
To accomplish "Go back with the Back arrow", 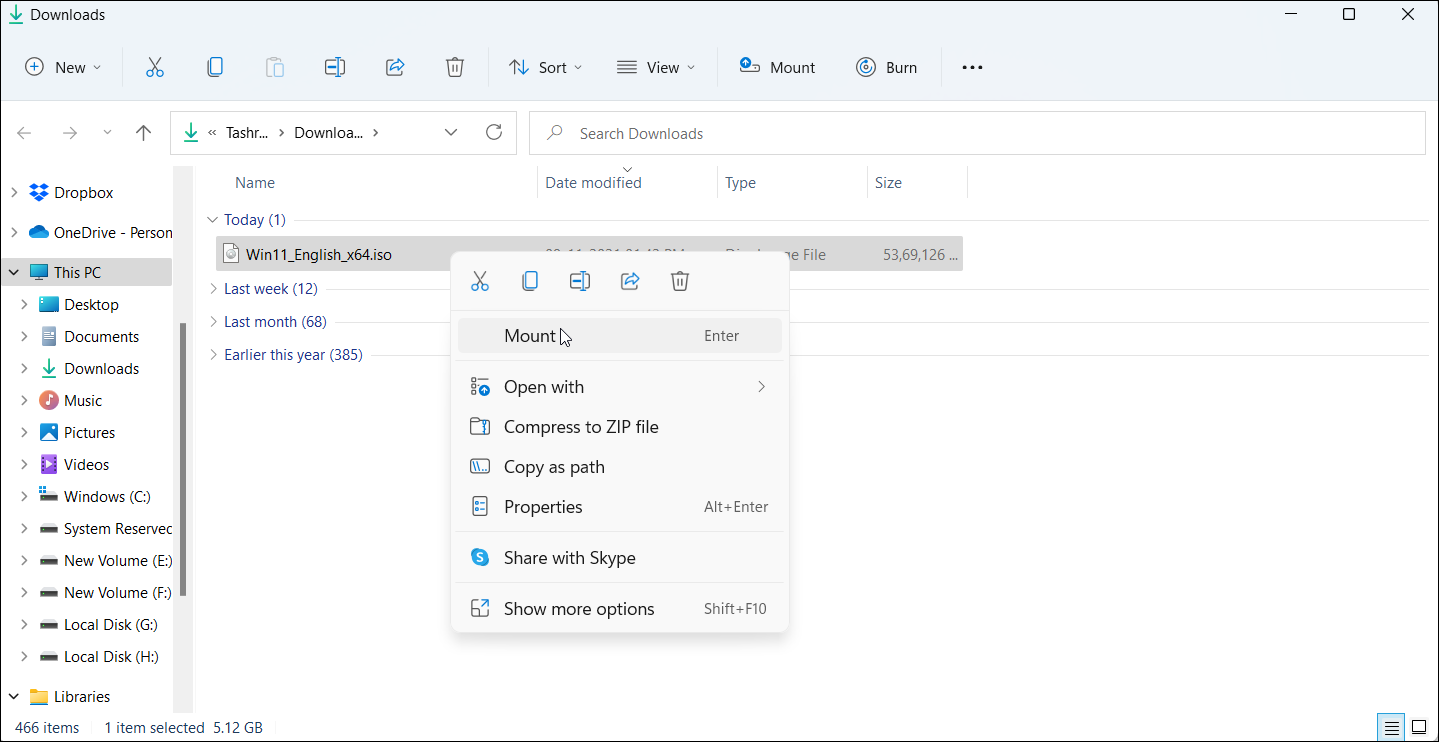I will pos(25,133).
